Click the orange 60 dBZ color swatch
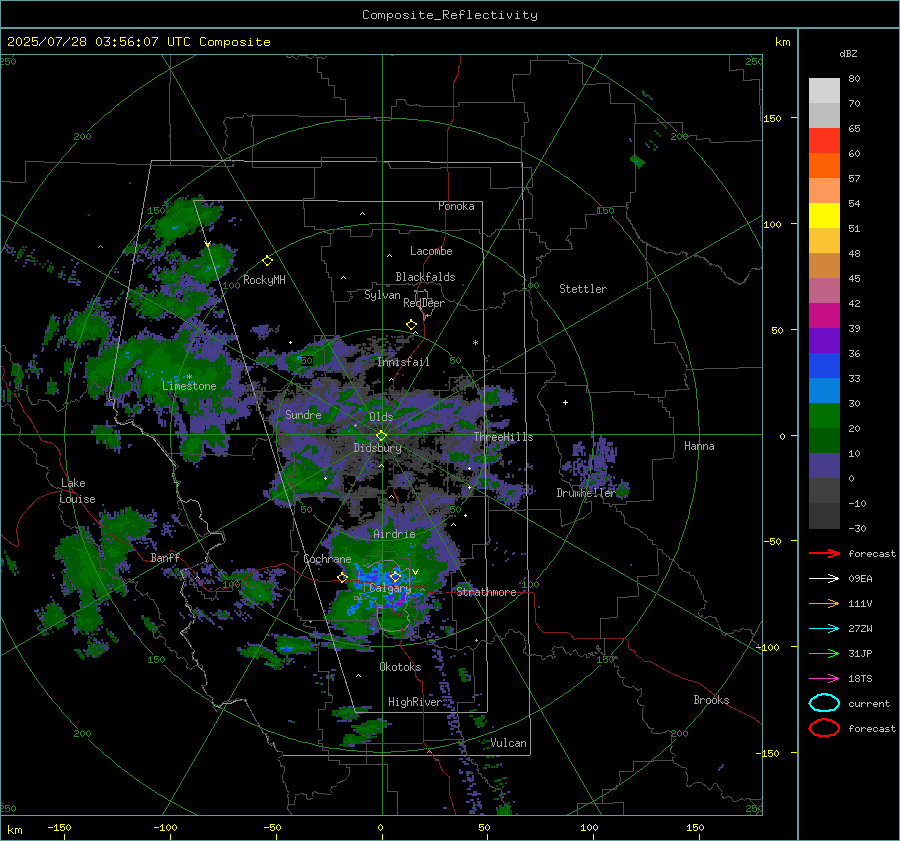The width and height of the screenshot is (900, 841). coord(824,166)
